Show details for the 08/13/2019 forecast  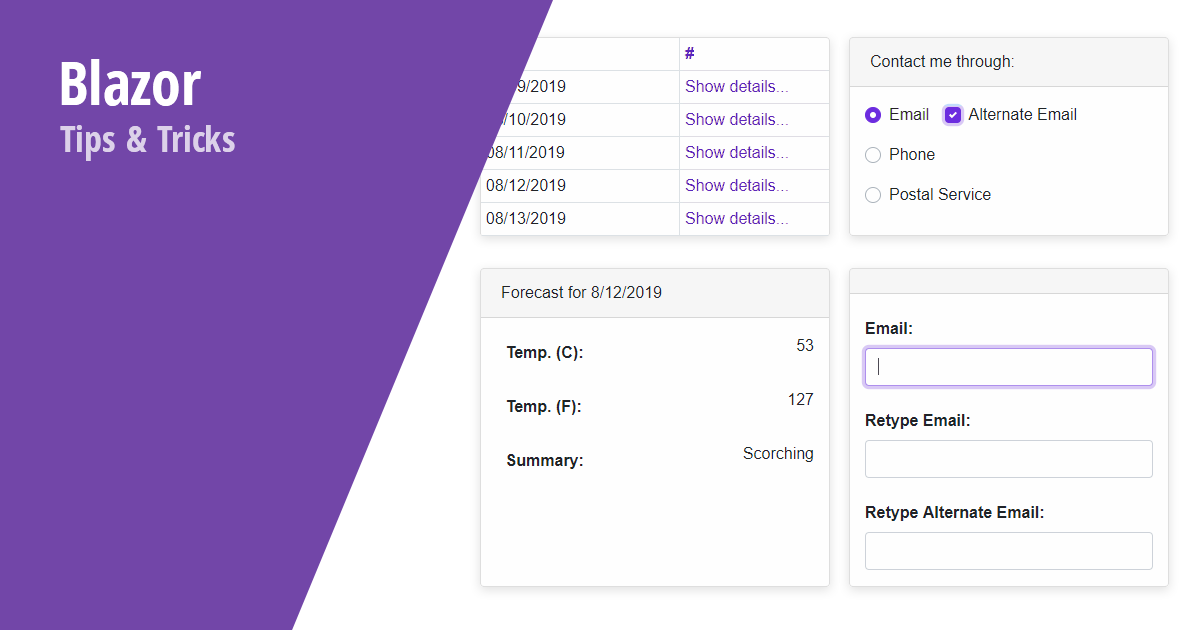pos(736,218)
